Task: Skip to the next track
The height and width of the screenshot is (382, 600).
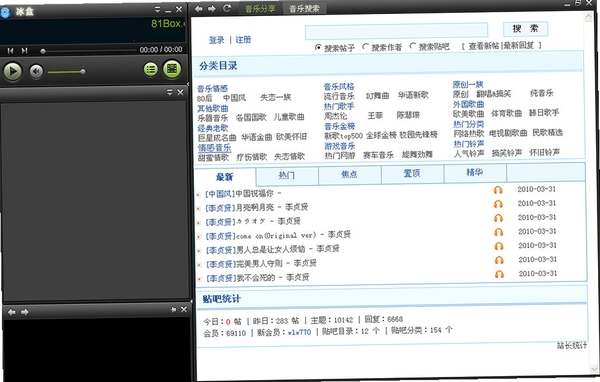Action: [24, 51]
